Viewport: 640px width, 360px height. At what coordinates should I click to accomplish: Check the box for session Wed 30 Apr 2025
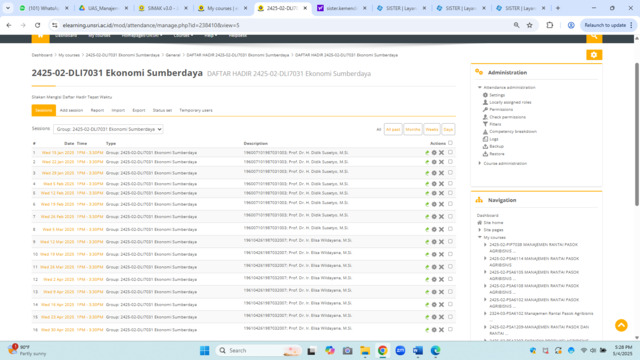(x=450, y=329)
